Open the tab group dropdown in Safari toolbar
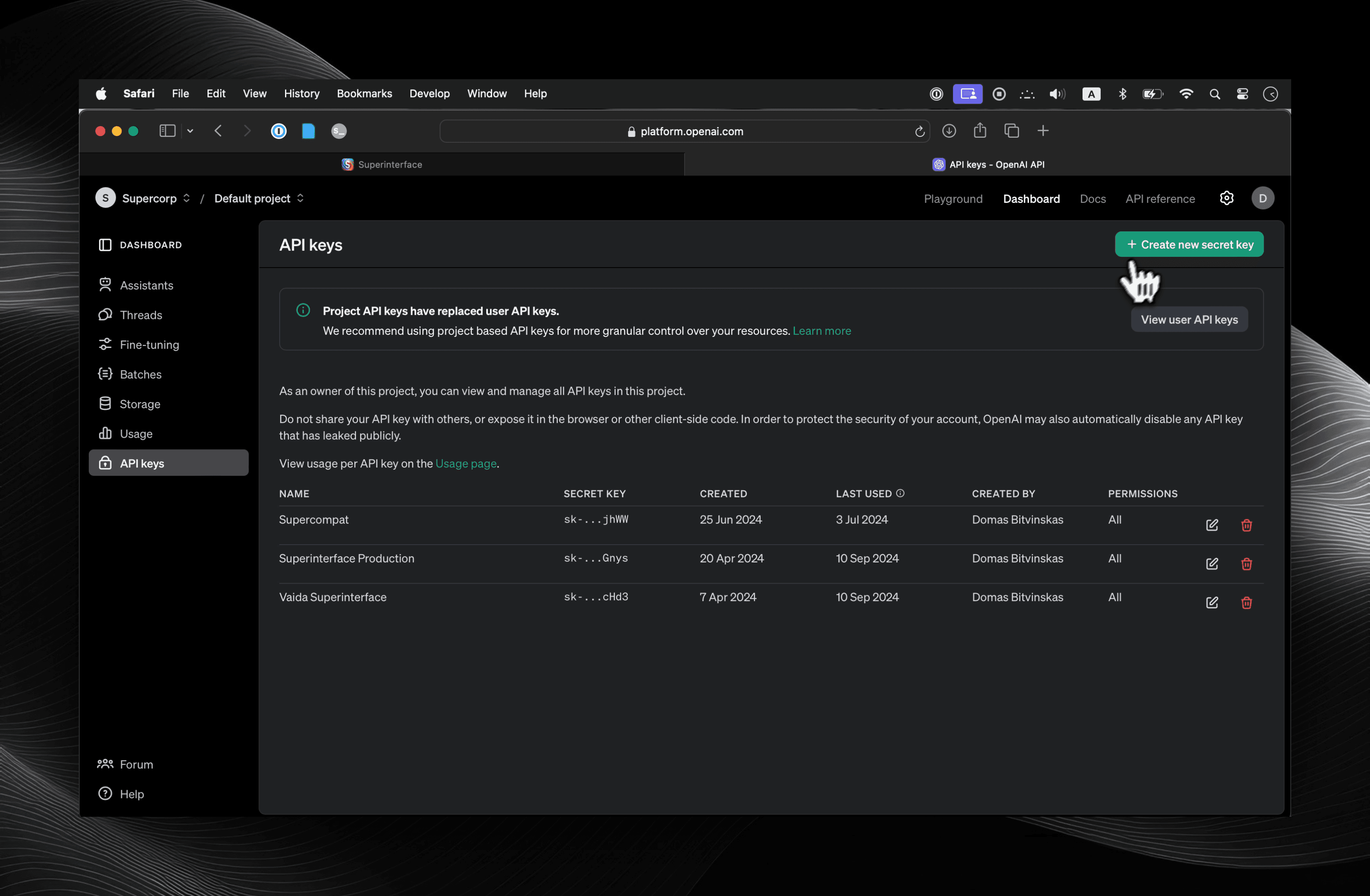The width and height of the screenshot is (1370, 896). [190, 131]
